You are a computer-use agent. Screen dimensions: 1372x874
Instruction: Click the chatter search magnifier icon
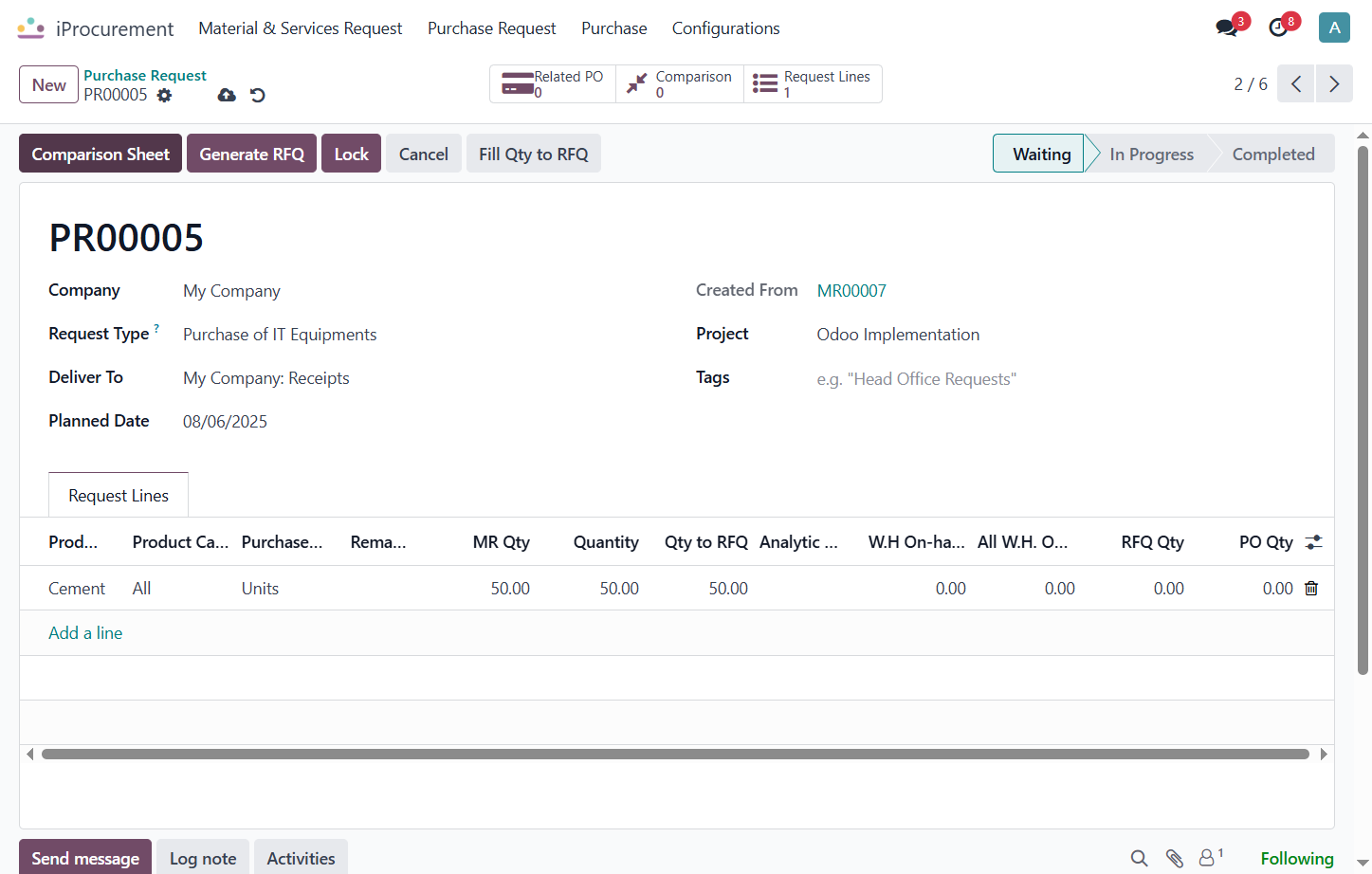tap(1140, 858)
